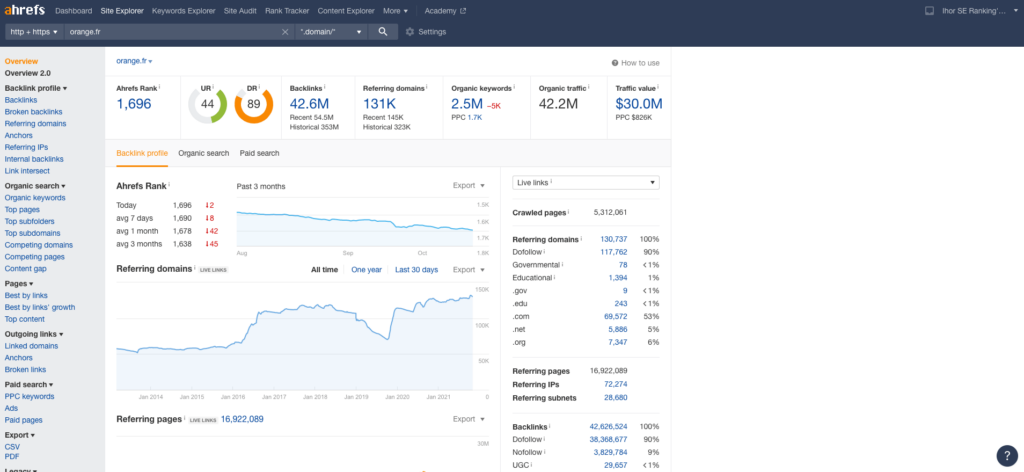Image resolution: width=1024 pixels, height=472 pixels.
Task: Open Rank Tracker in top navigation
Action: pyautogui.click(x=287, y=11)
